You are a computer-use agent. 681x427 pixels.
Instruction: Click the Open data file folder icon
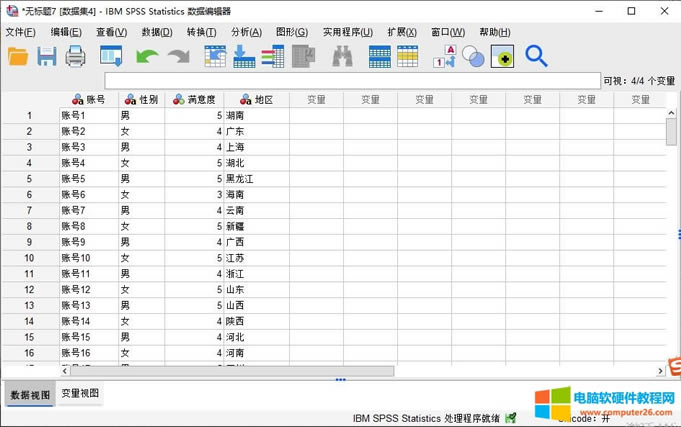point(18,57)
